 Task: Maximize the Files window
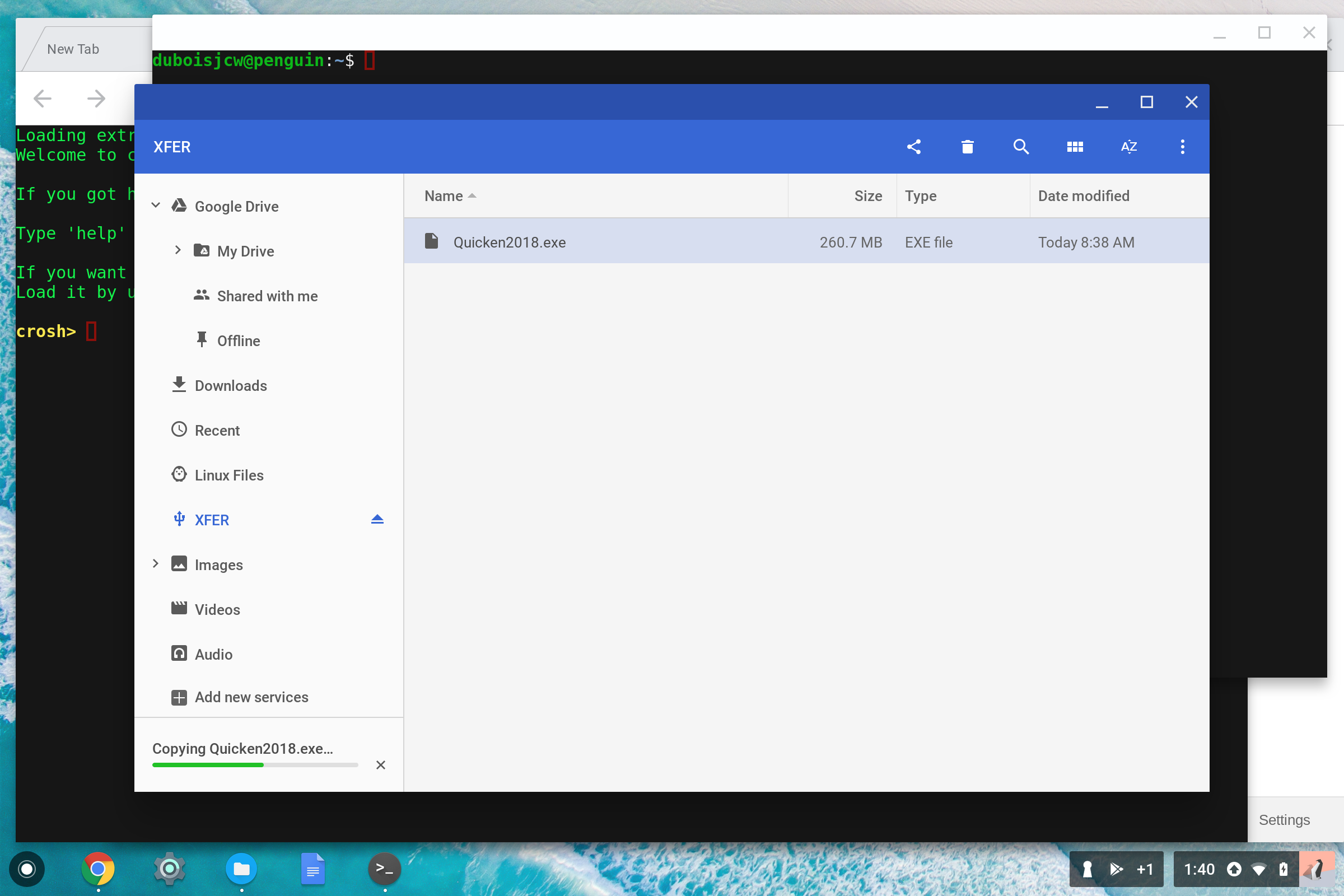(1146, 102)
